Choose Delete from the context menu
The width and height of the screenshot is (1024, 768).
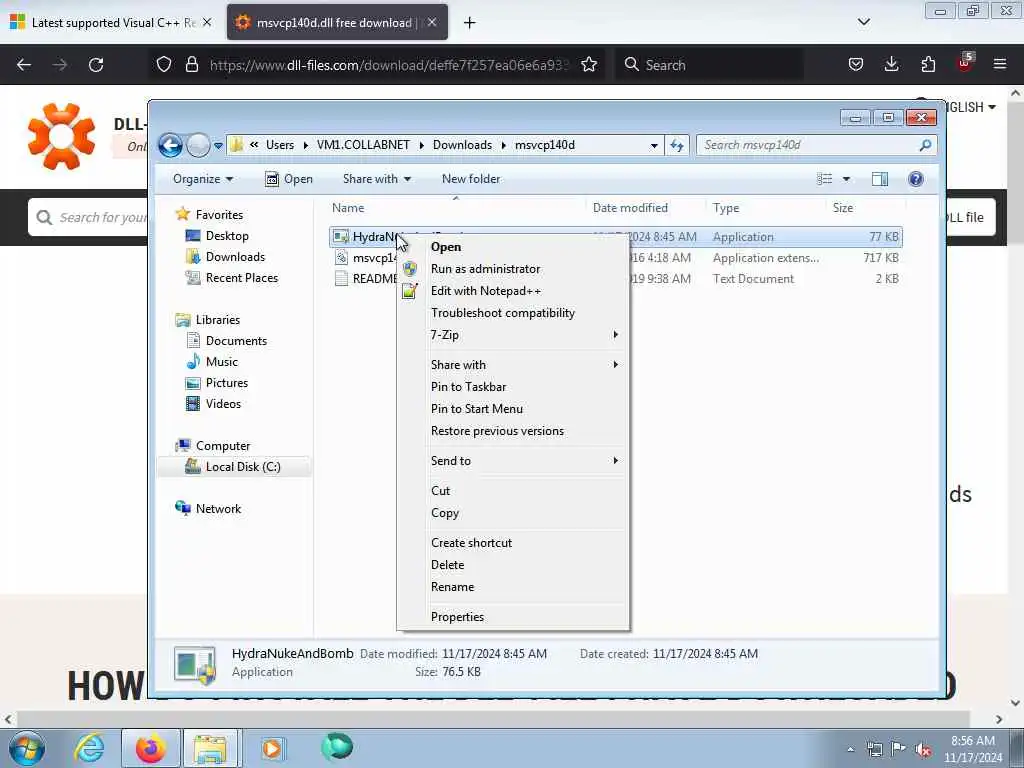pos(513,566)
